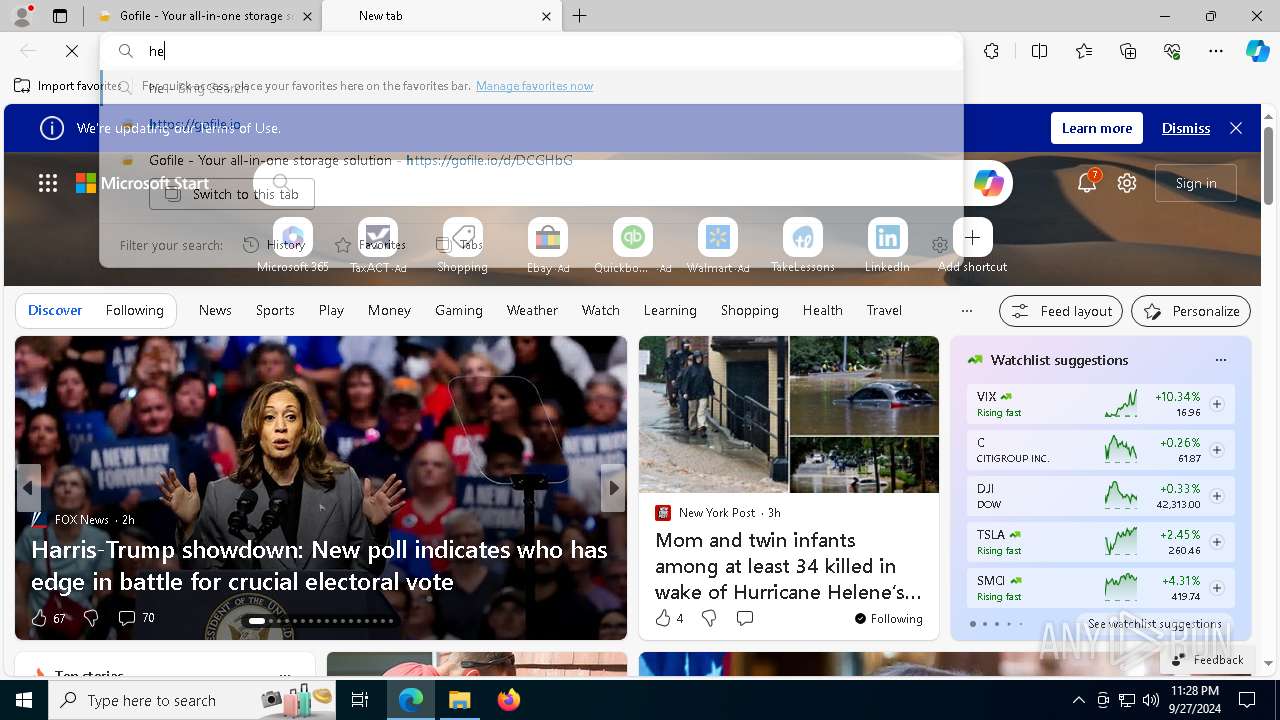Click See watchlist suggestions link
Screen dimensions: 1280x720
[1154, 623]
